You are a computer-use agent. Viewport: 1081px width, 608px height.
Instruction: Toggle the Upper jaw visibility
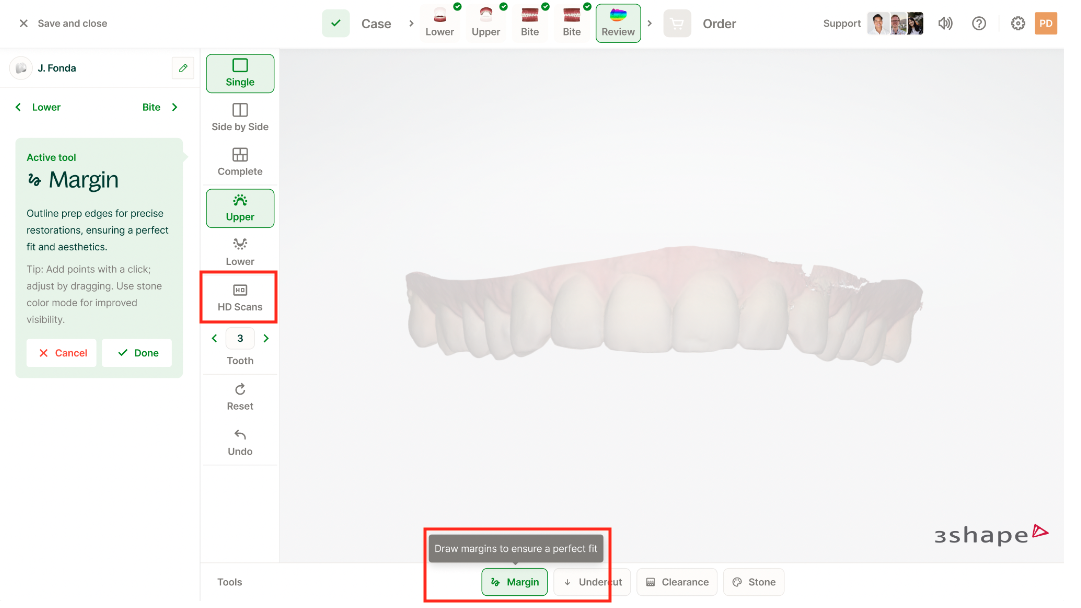240,208
